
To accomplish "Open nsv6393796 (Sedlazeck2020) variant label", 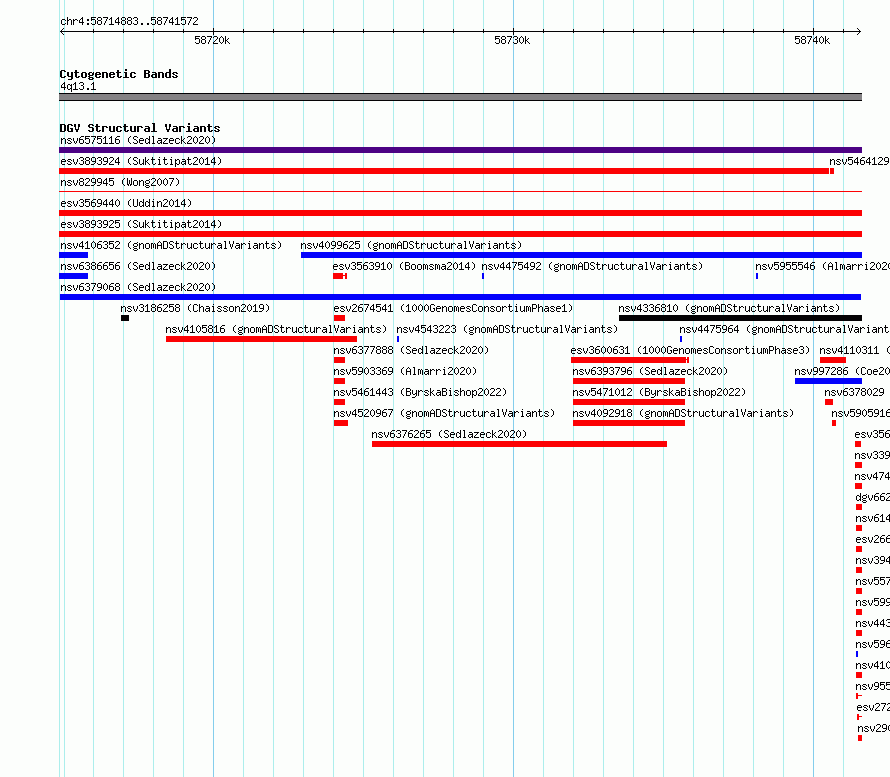I will (x=650, y=371).
